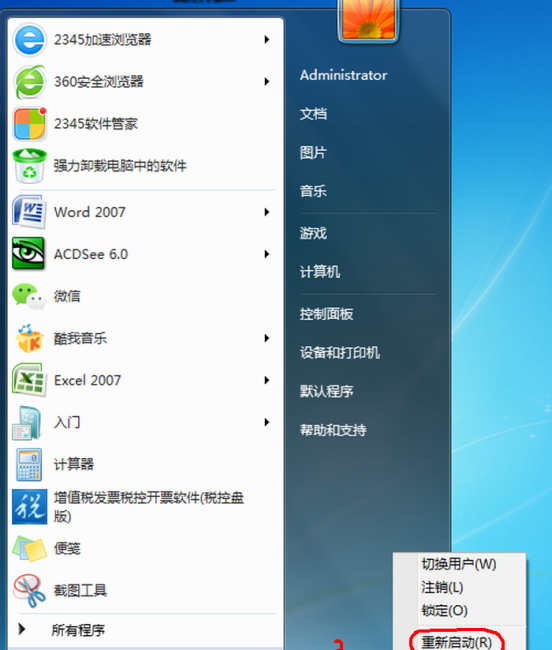Open the 微信 WeChat icon
This screenshot has height=650, width=552.
coord(29,296)
